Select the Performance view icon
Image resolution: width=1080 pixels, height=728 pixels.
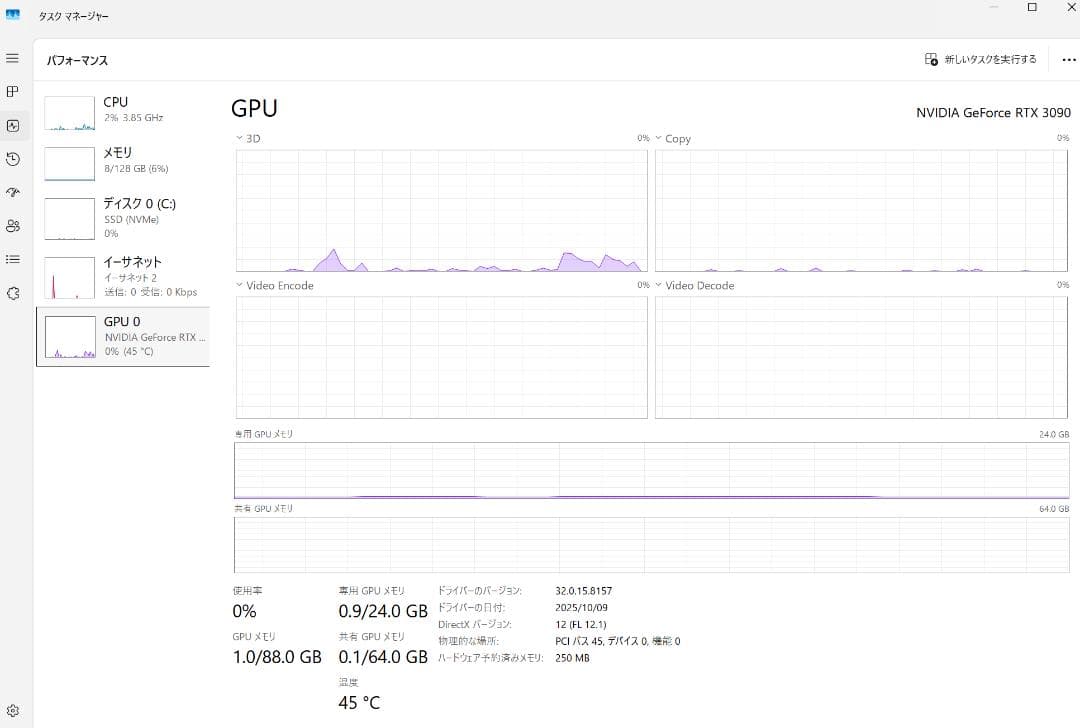12,125
